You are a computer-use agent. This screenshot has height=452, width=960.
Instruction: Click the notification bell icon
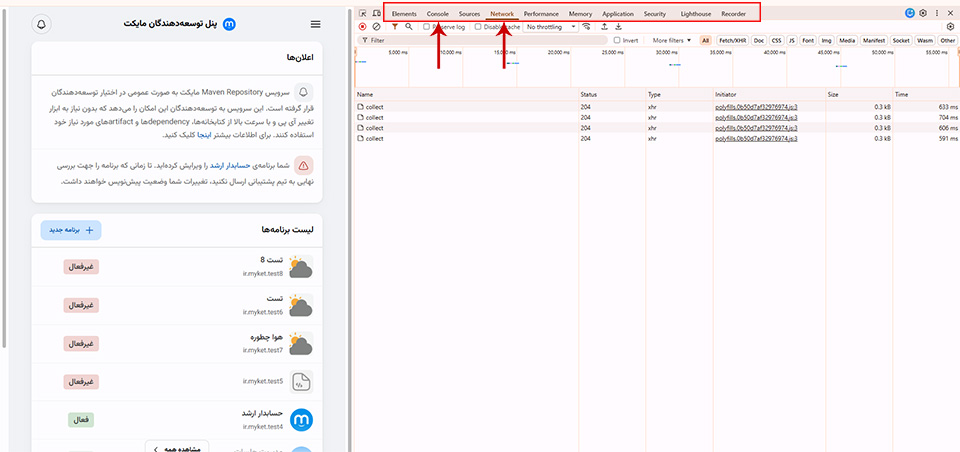pos(41,24)
